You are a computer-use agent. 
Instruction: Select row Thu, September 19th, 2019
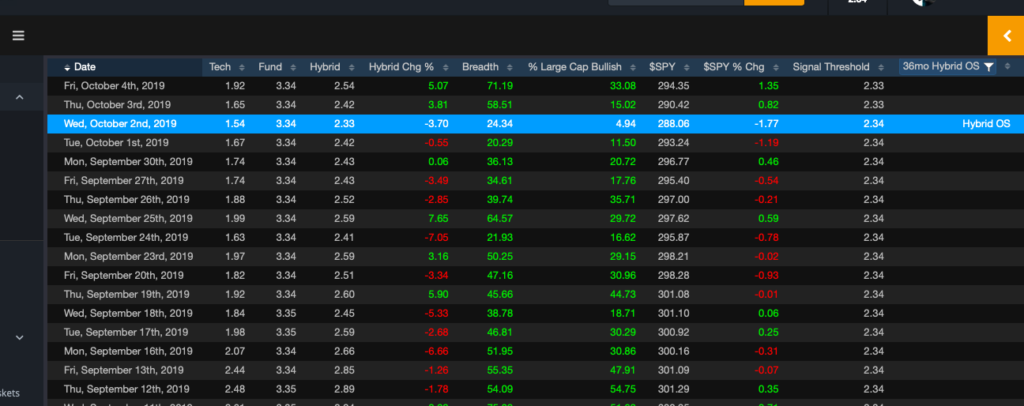click(x=535, y=294)
